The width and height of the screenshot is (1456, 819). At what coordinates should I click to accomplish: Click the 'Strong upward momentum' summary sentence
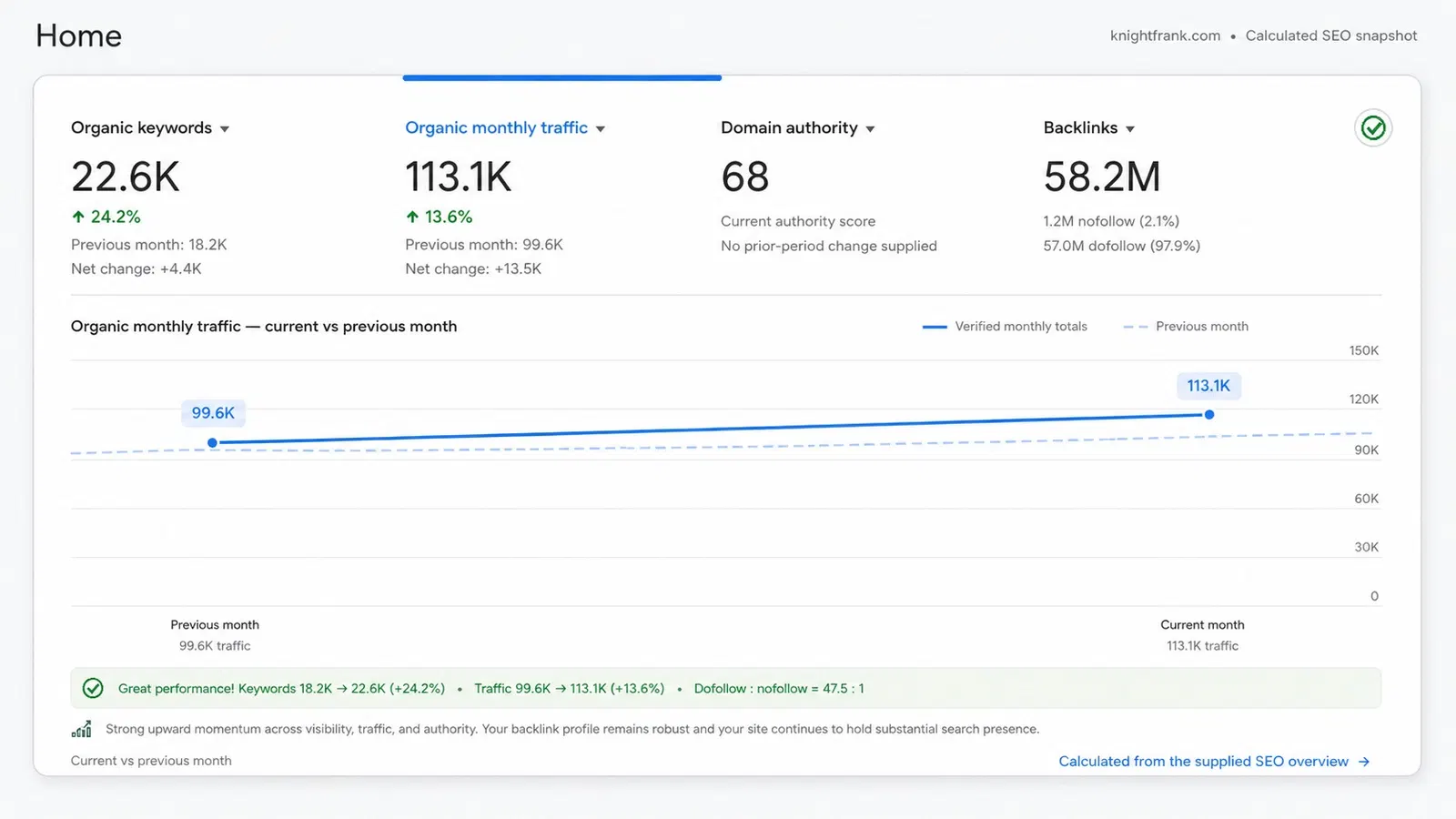coord(572,729)
